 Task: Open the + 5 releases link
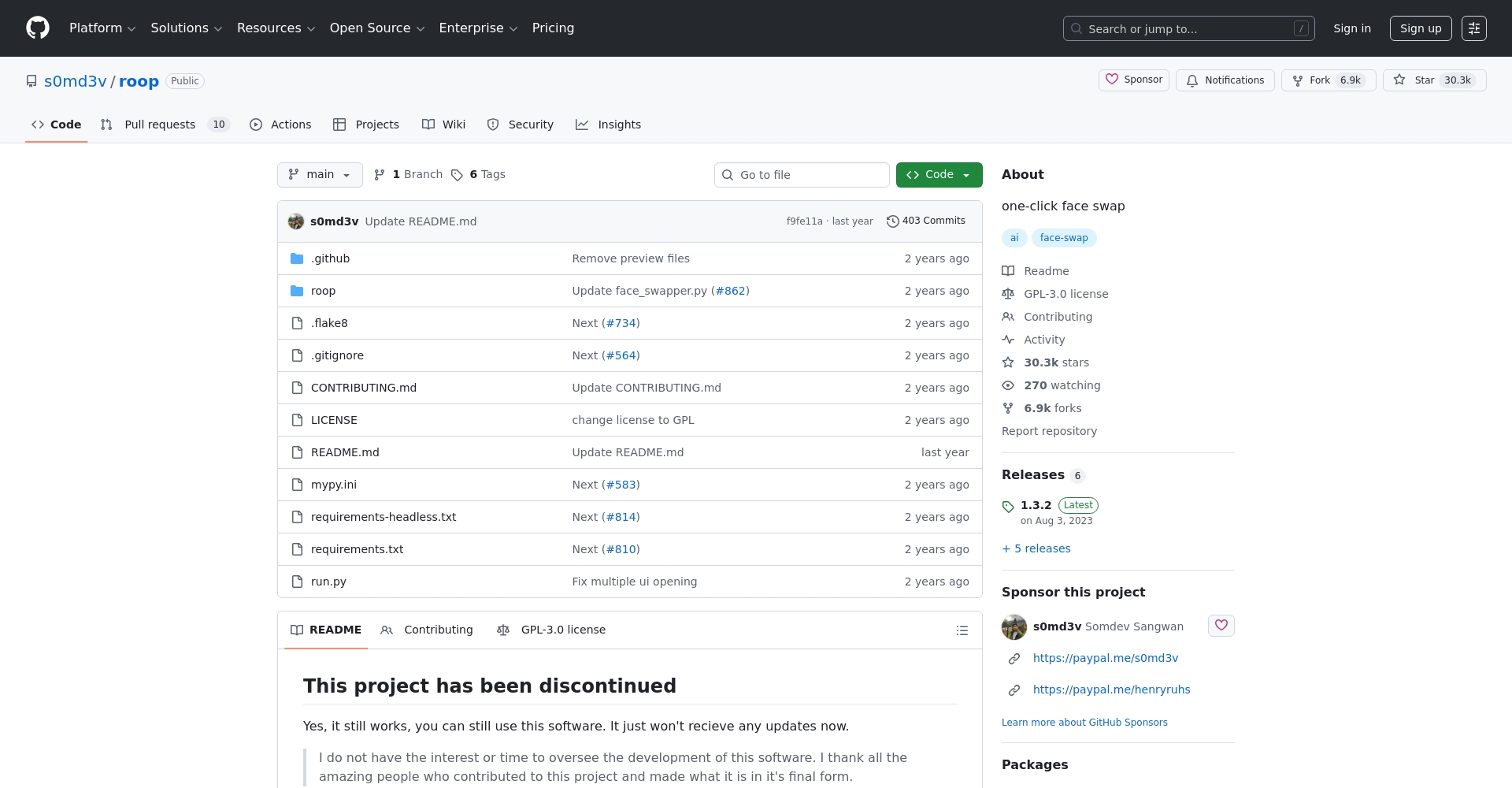(1036, 548)
